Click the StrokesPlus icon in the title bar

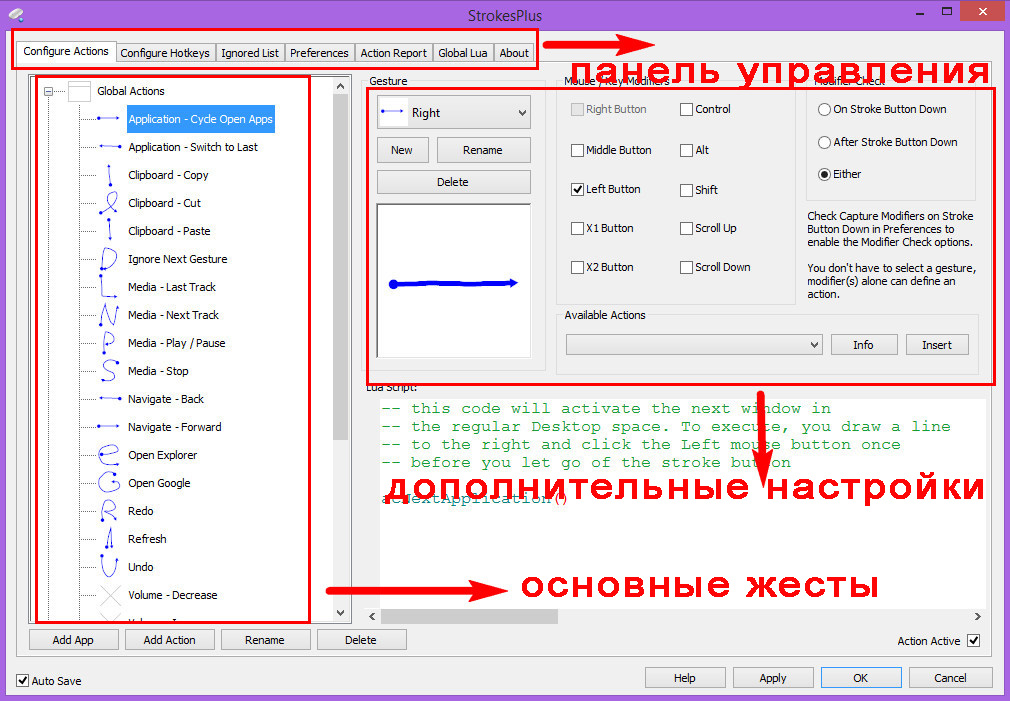pos(17,14)
